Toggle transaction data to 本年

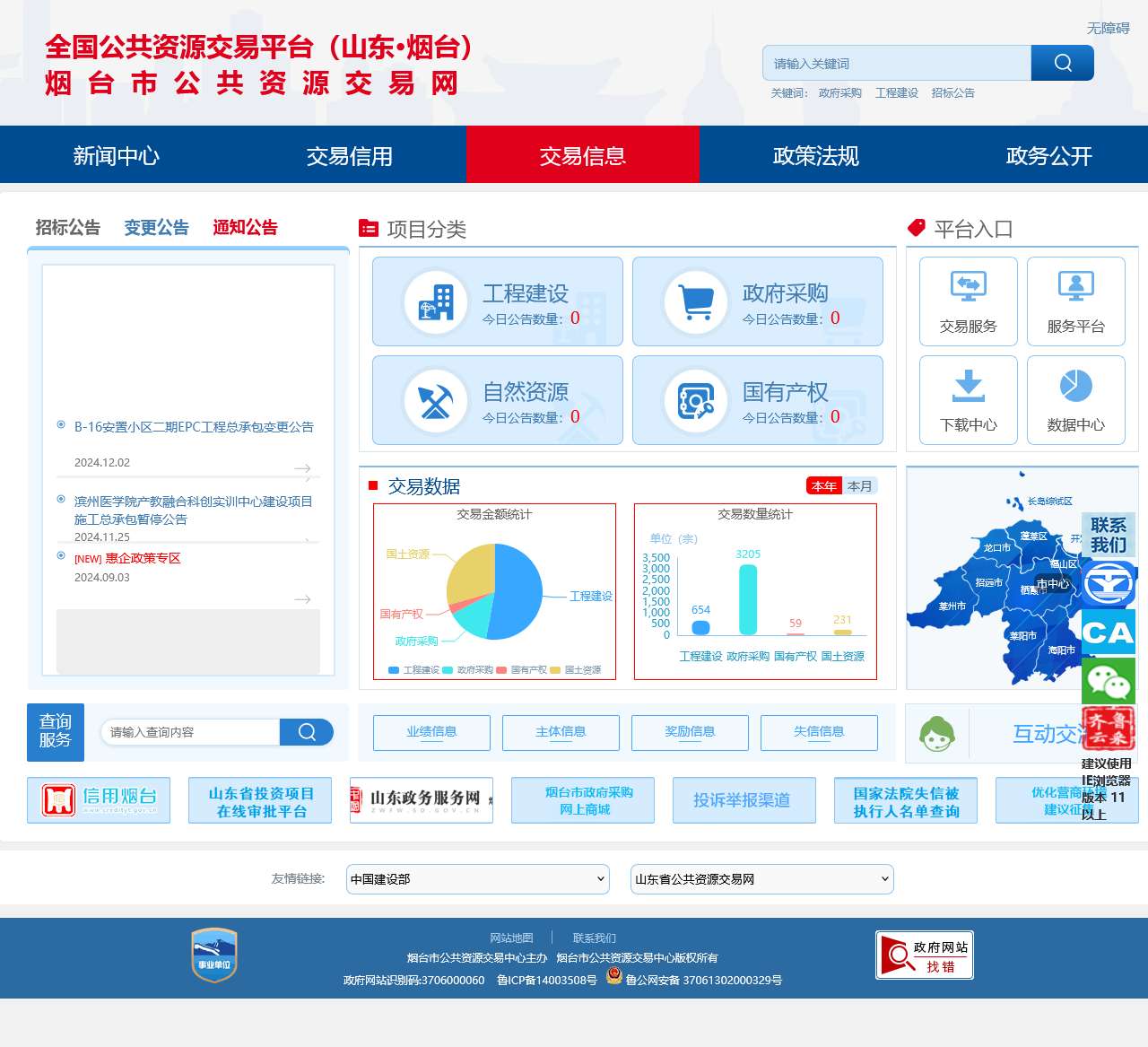click(823, 486)
